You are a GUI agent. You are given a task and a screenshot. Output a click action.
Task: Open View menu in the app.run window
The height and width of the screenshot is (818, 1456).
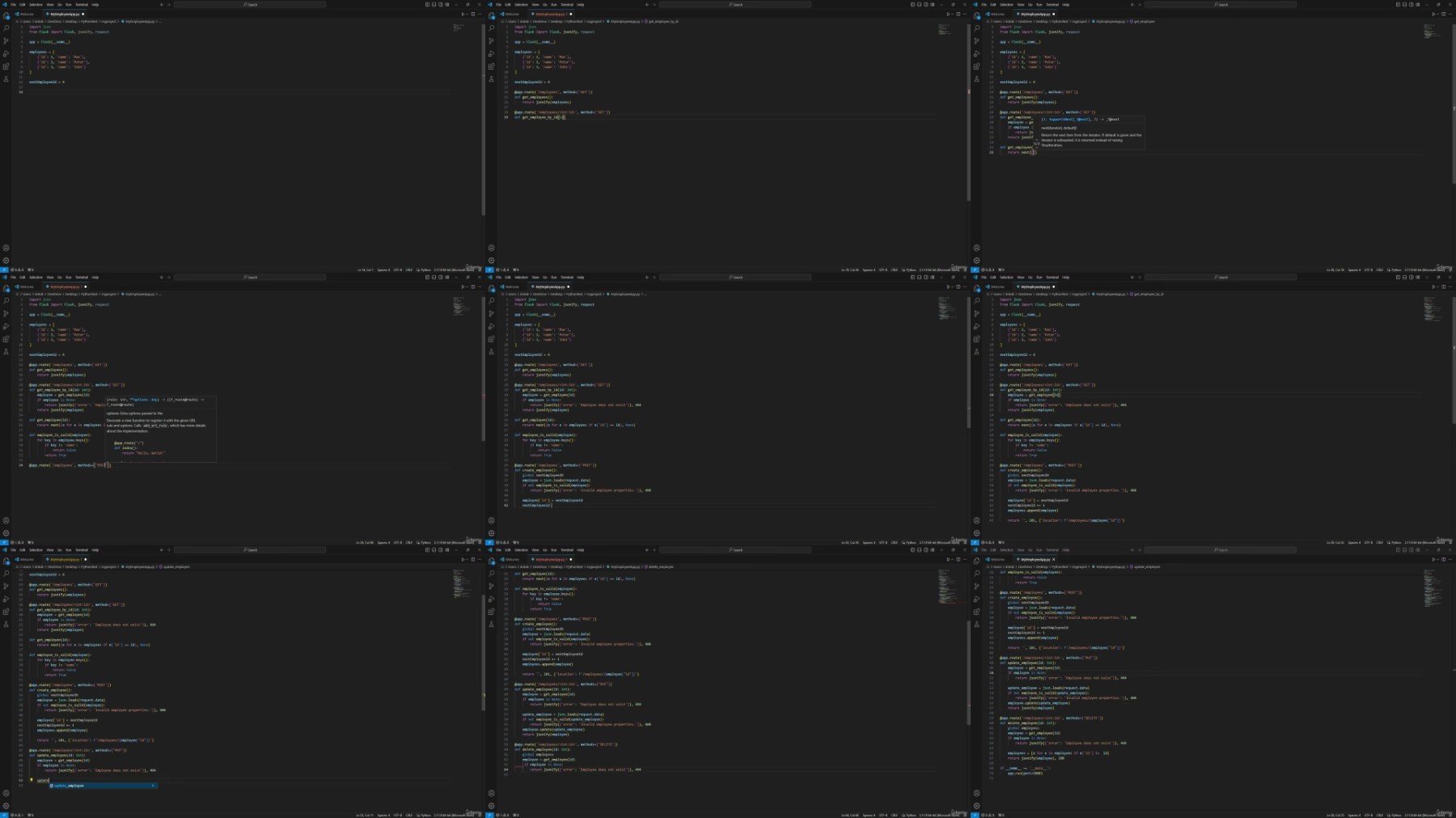(x=1020, y=550)
